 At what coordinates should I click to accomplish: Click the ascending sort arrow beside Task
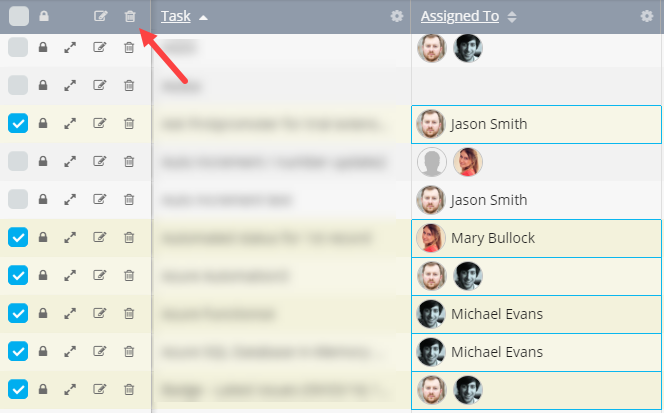click(x=204, y=17)
